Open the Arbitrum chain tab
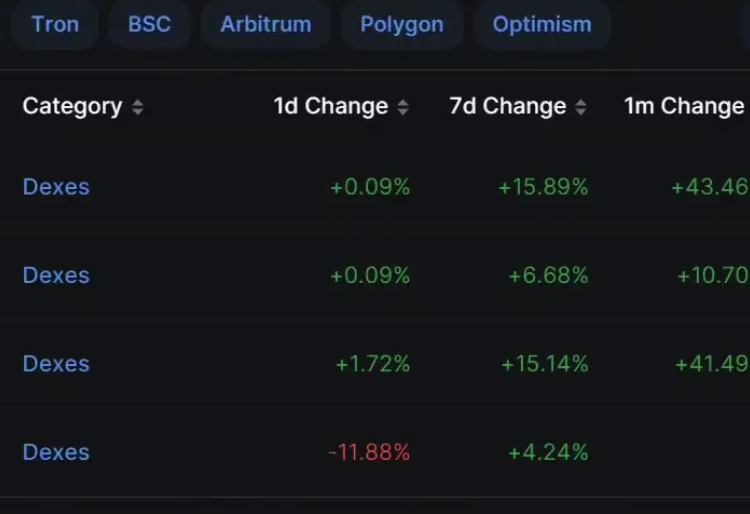The width and height of the screenshot is (750, 514). click(265, 24)
